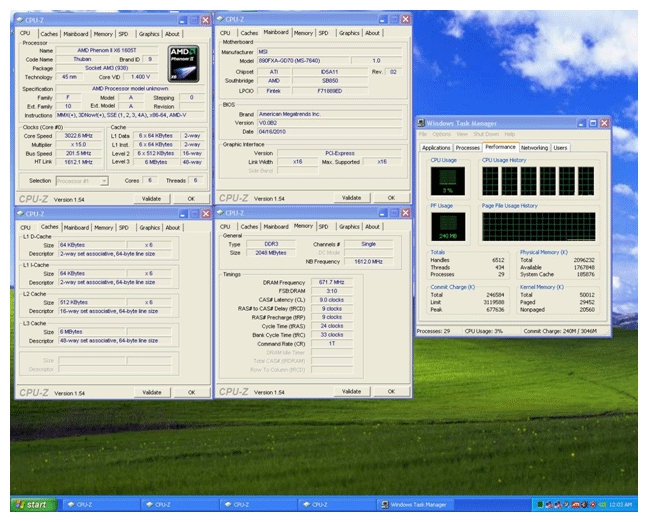
Task: Open Options menu in Task Manager
Action: coord(441,134)
